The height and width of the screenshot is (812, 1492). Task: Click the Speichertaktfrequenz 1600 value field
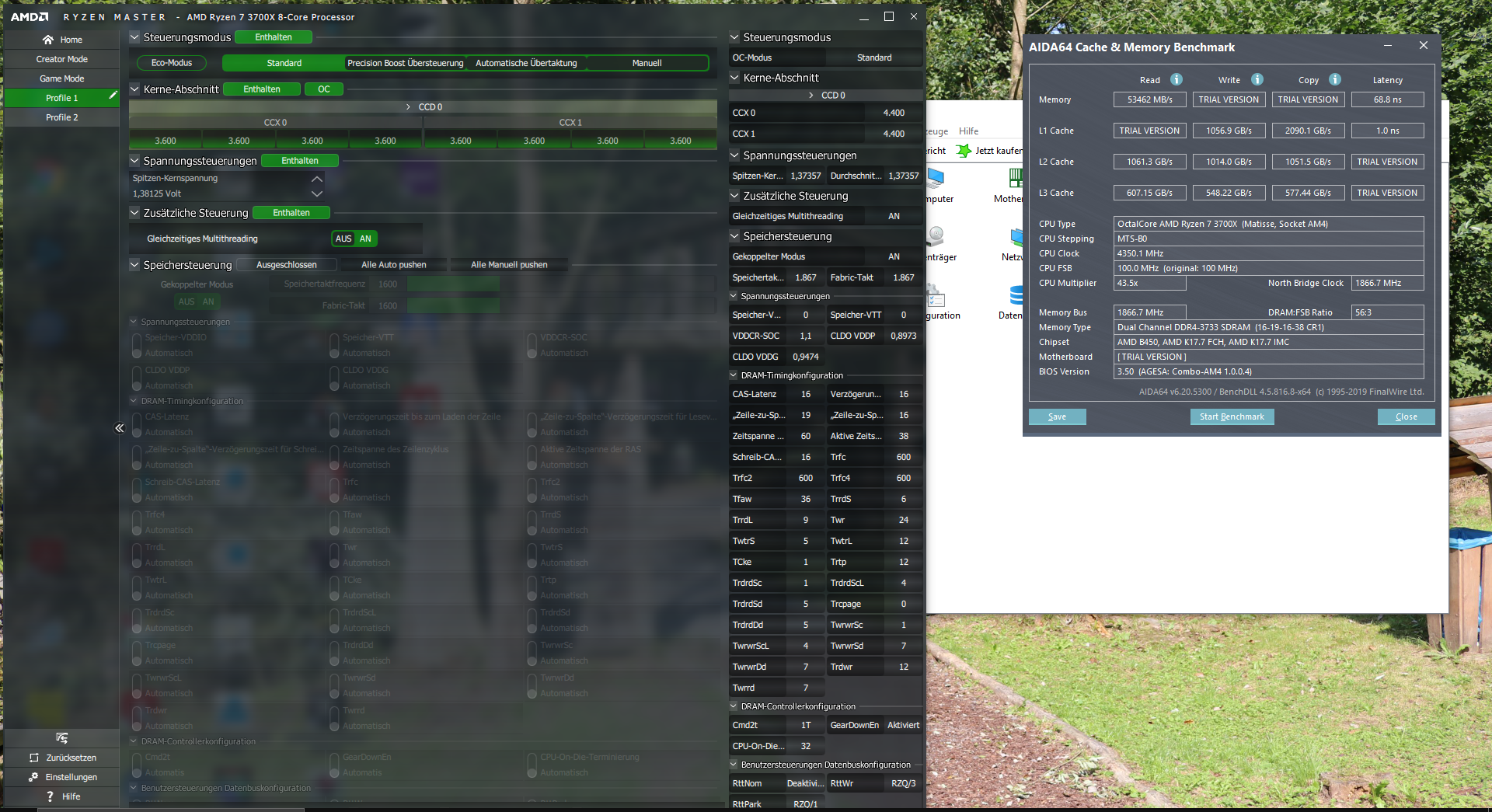(388, 284)
